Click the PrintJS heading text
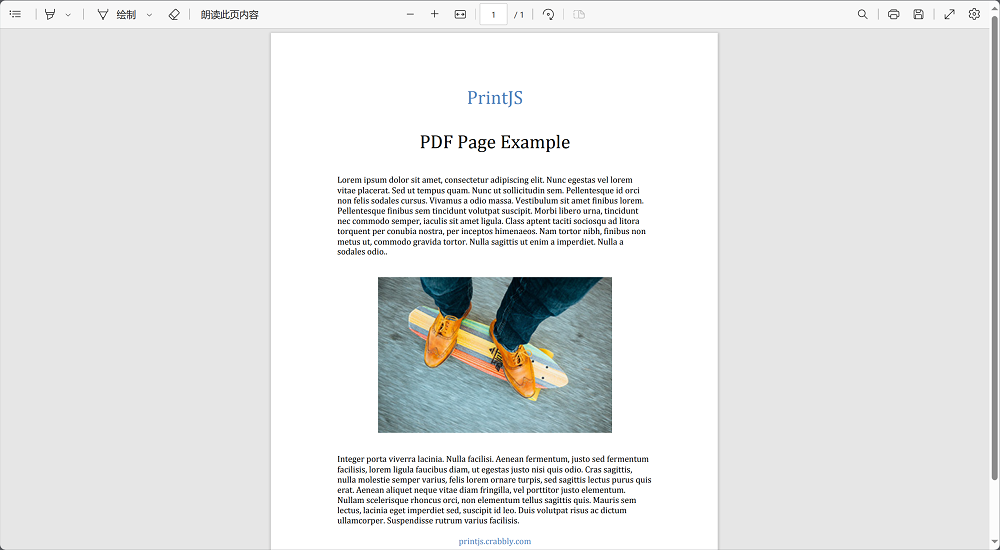This screenshot has width=1000, height=550. click(x=495, y=98)
